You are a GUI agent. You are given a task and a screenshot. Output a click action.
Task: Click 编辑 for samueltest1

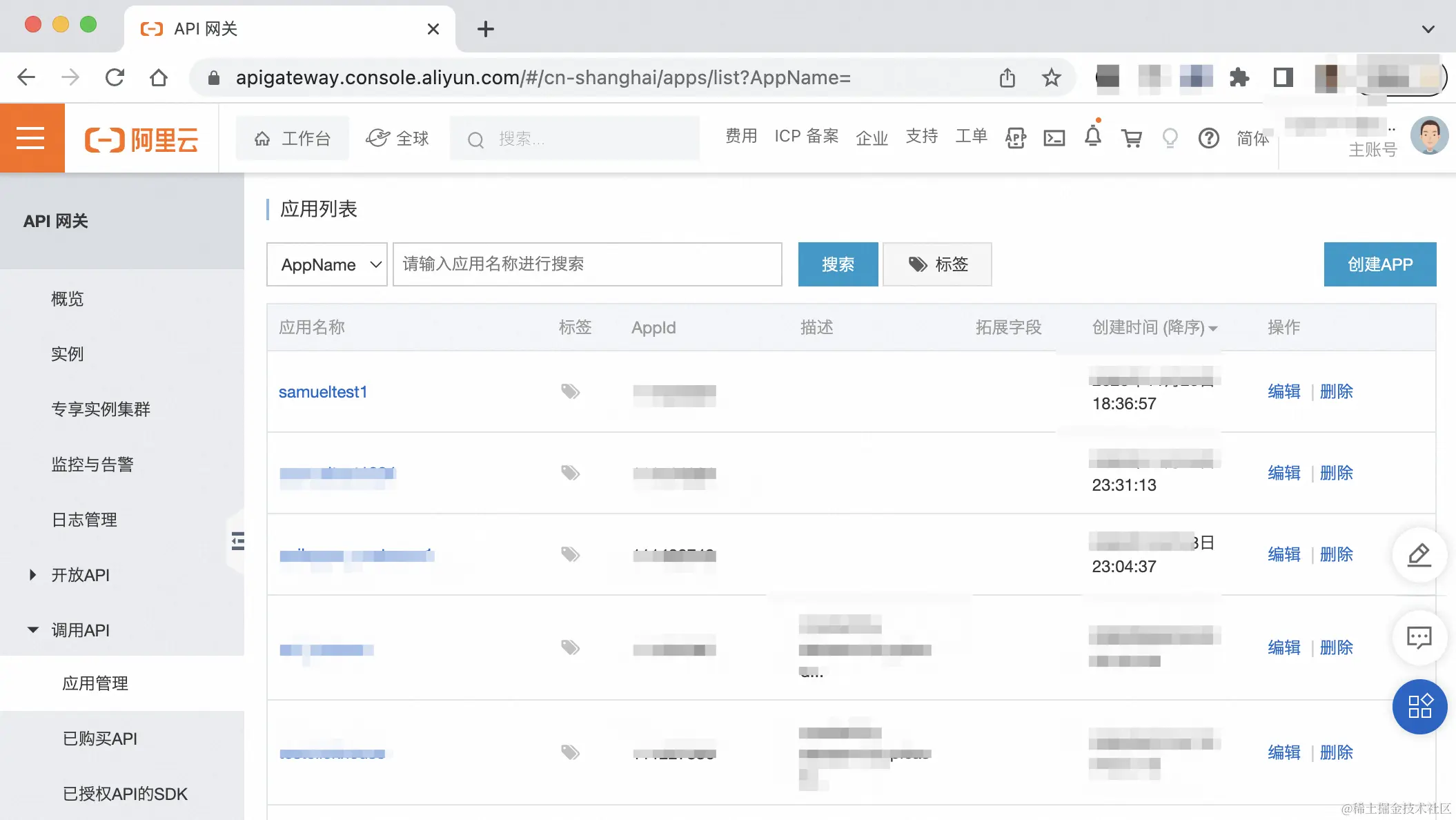(1283, 391)
